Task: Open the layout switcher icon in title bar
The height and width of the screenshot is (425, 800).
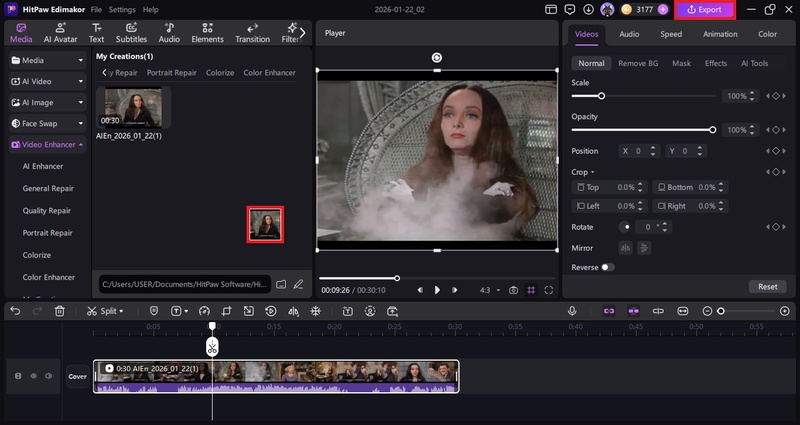Action: [551, 9]
